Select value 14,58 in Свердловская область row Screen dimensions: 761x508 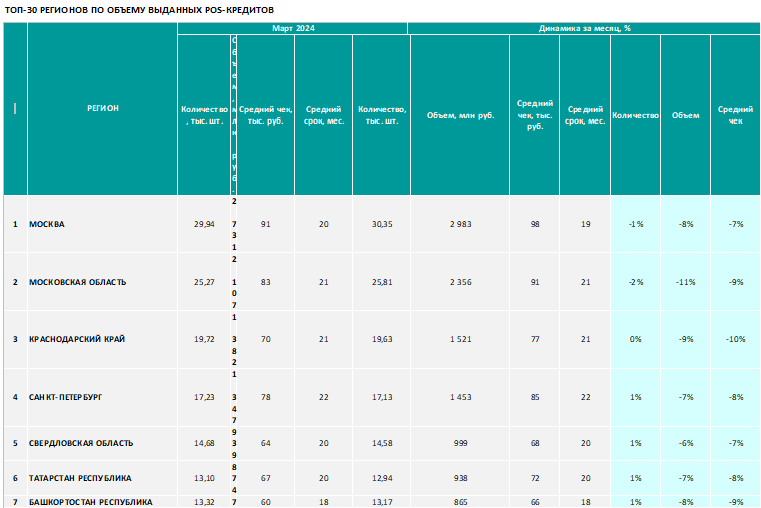pyautogui.click(x=382, y=443)
